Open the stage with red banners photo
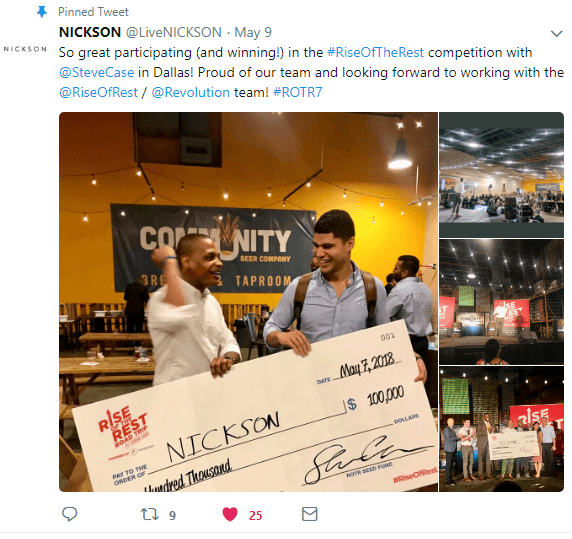 pos(501,302)
